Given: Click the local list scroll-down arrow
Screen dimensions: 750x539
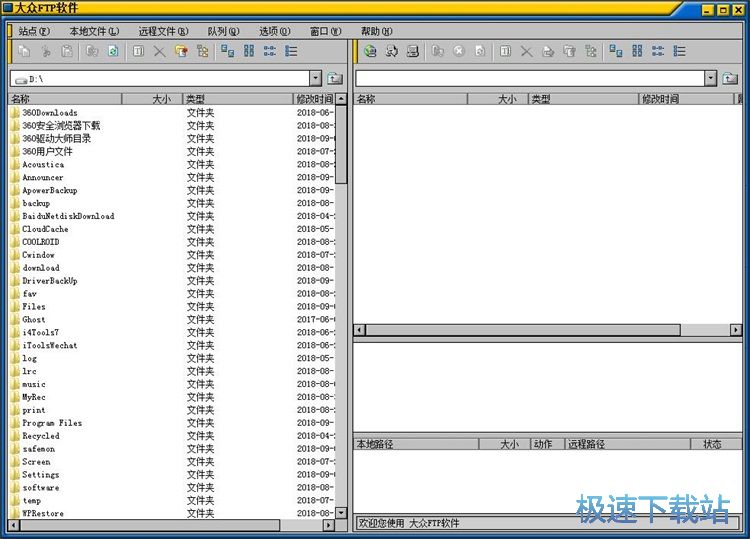Looking at the screenshot, I should coord(341,513).
